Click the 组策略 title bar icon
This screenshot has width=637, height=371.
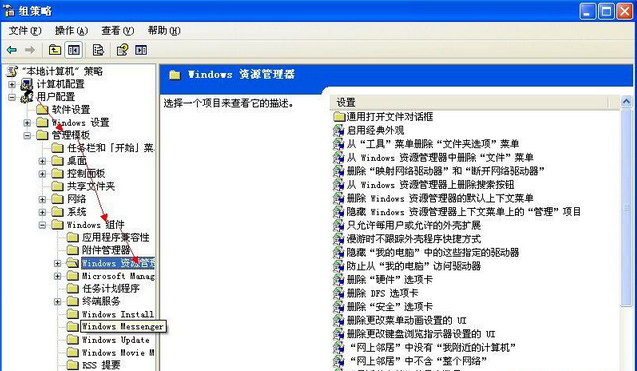pos(9,11)
